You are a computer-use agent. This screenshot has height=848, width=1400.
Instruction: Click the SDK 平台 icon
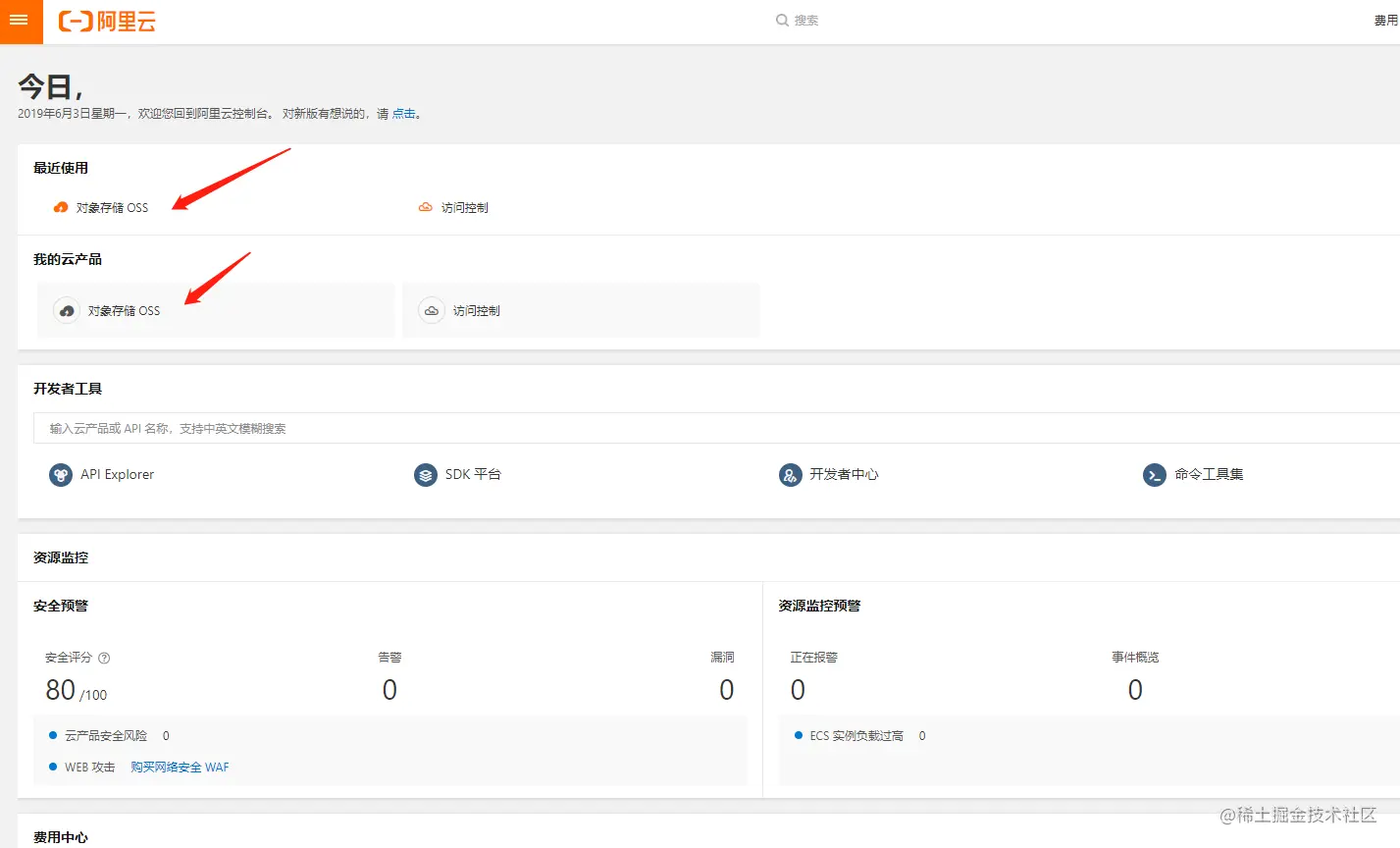[x=426, y=475]
